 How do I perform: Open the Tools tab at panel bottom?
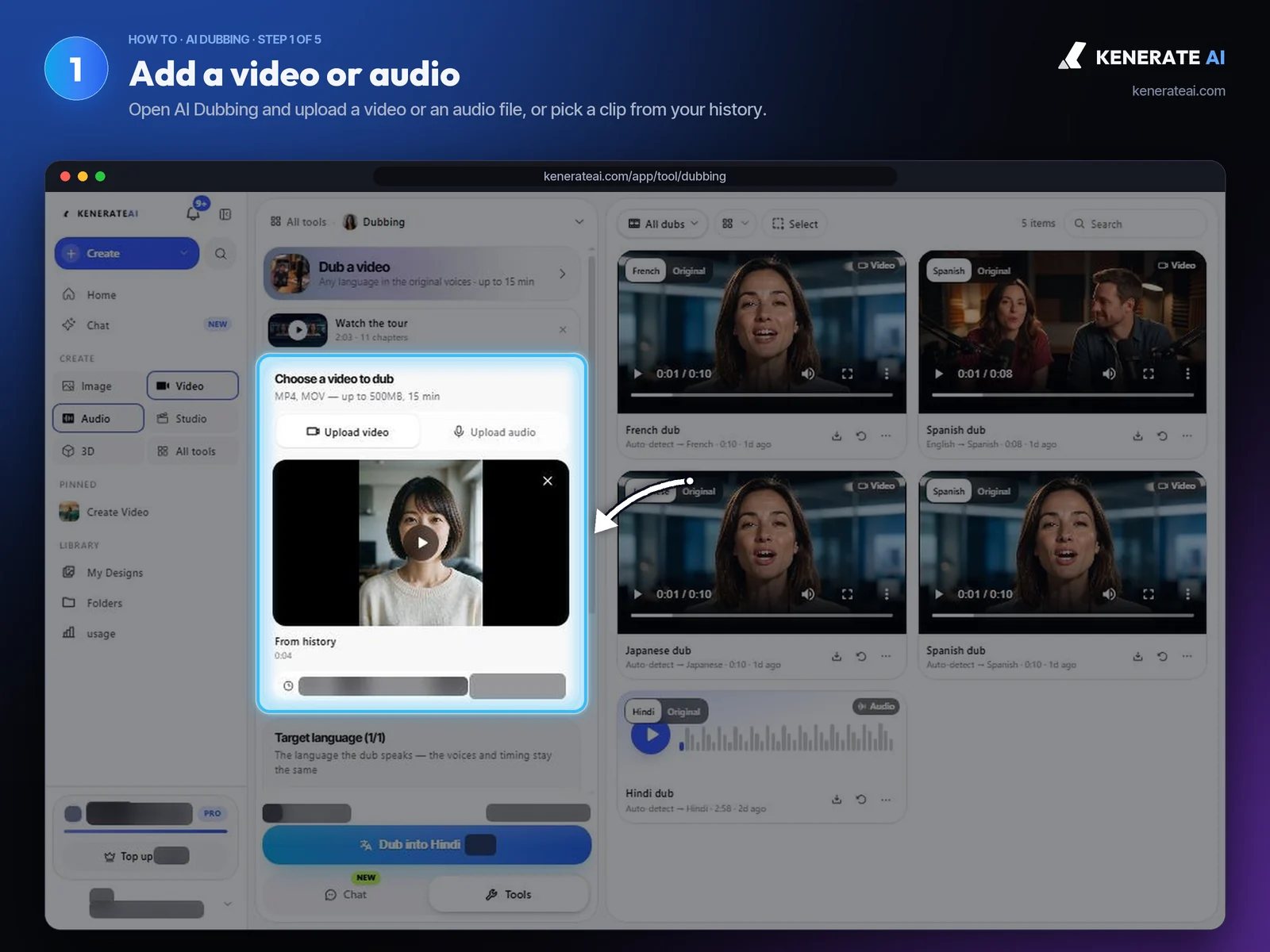pos(509,894)
